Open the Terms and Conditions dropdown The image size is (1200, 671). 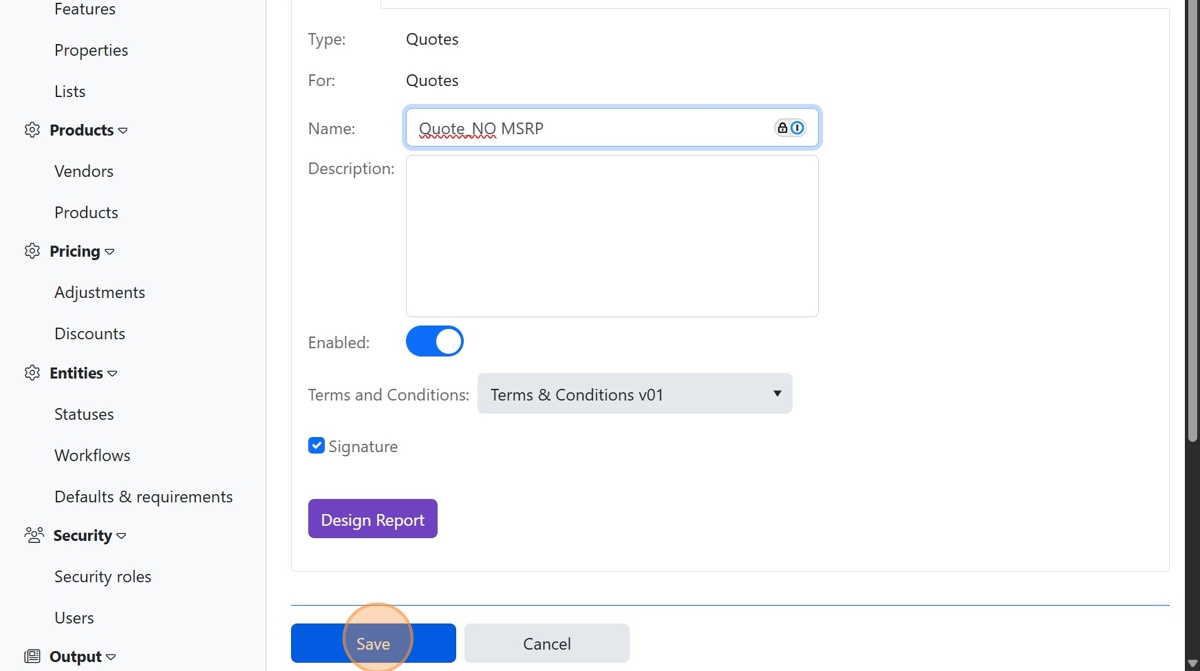click(x=635, y=394)
